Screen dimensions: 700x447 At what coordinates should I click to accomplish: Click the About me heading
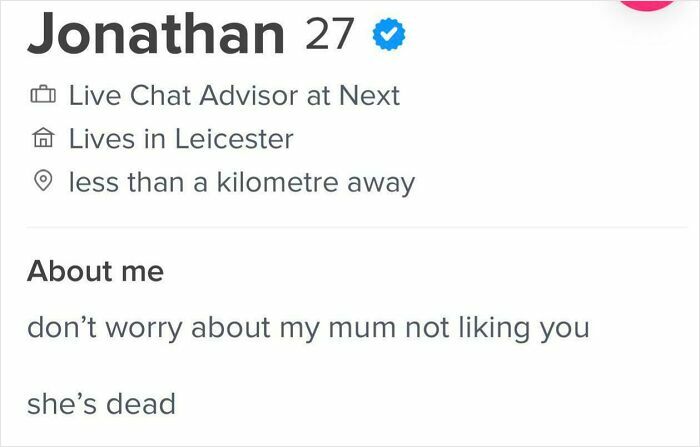[x=95, y=271]
